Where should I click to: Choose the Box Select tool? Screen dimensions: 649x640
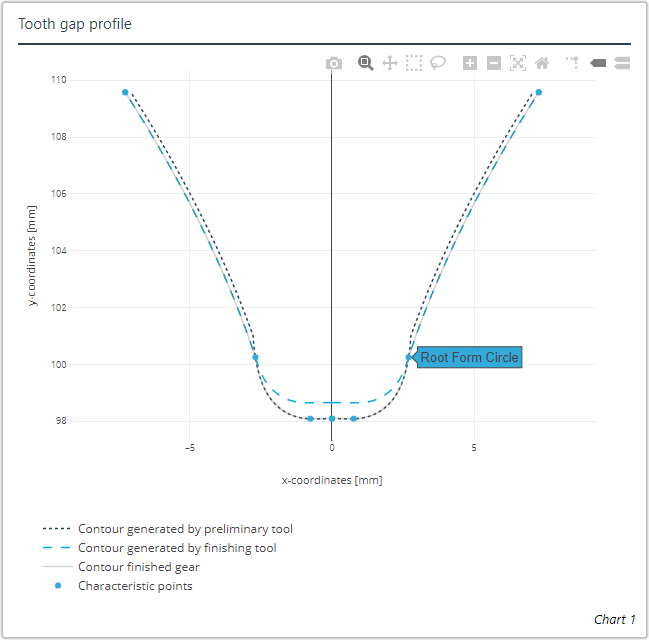coord(414,63)
